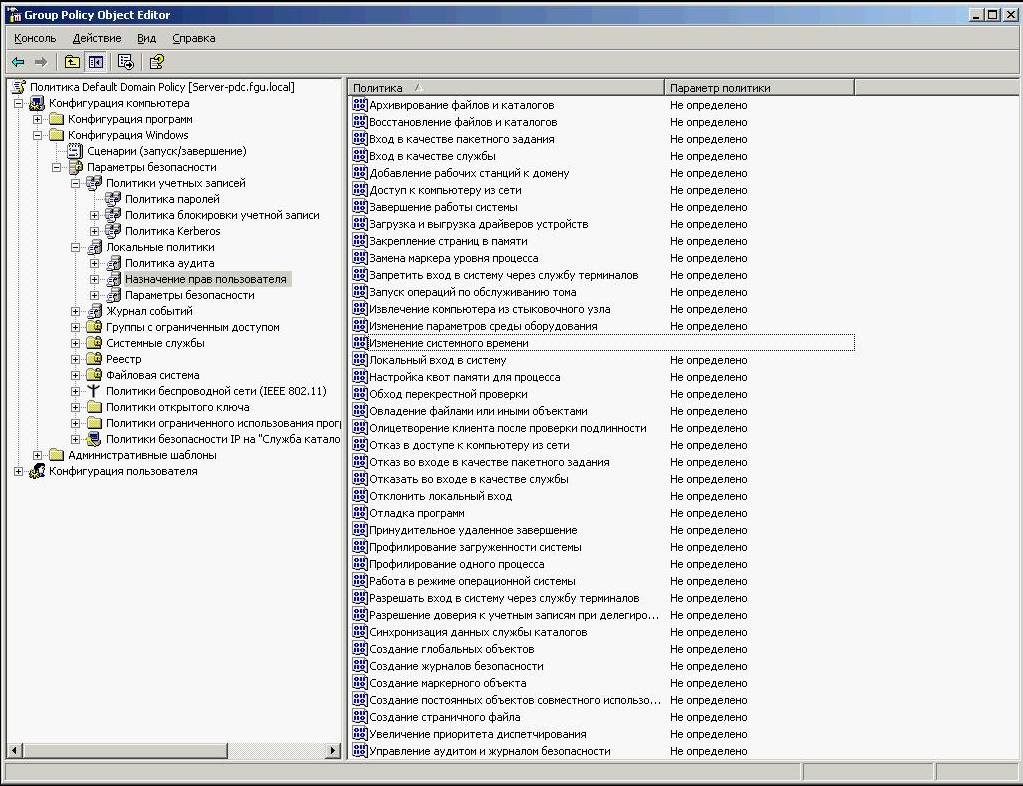Expand the Конфигурация программ node
Screen dimensions: 1023x786
38,119
